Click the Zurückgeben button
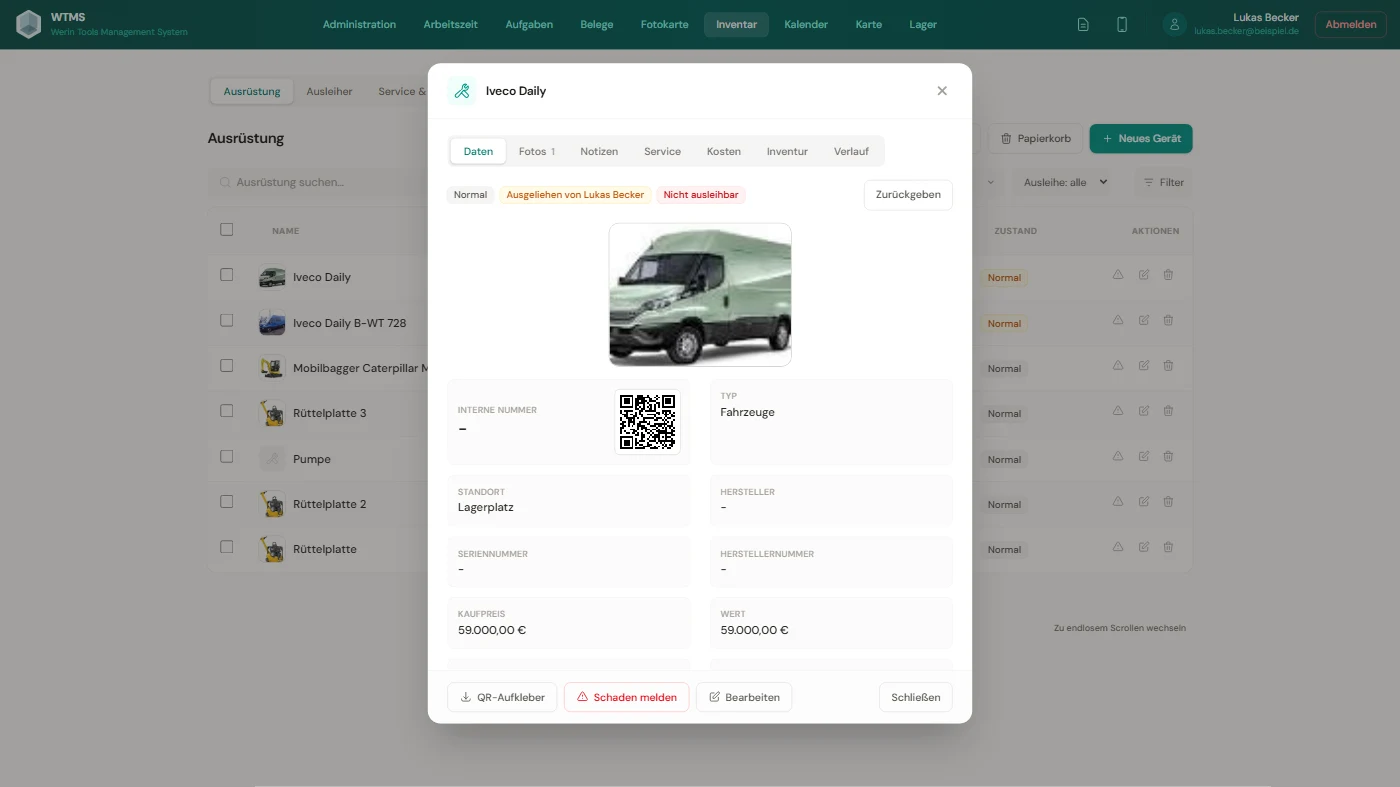1400x787 pixels. (908, 195)
